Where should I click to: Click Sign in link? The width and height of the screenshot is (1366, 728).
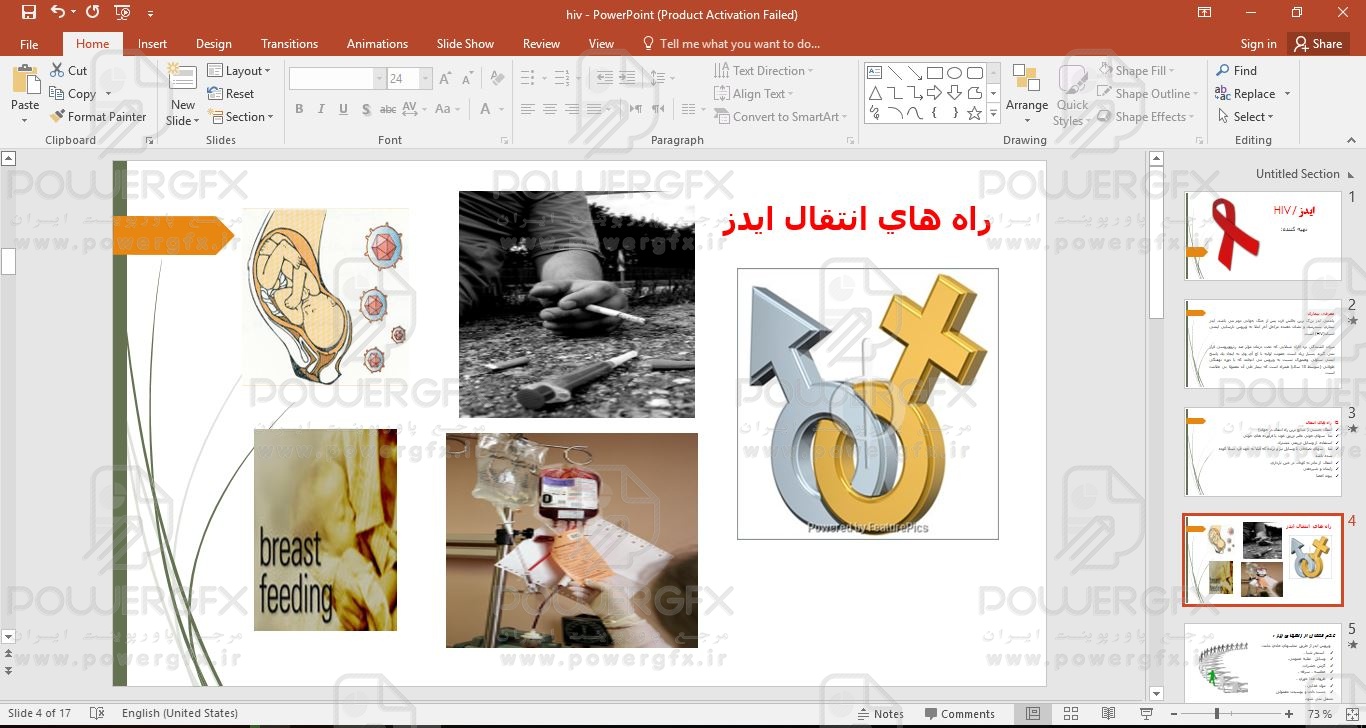click(x=1258, y=44)
